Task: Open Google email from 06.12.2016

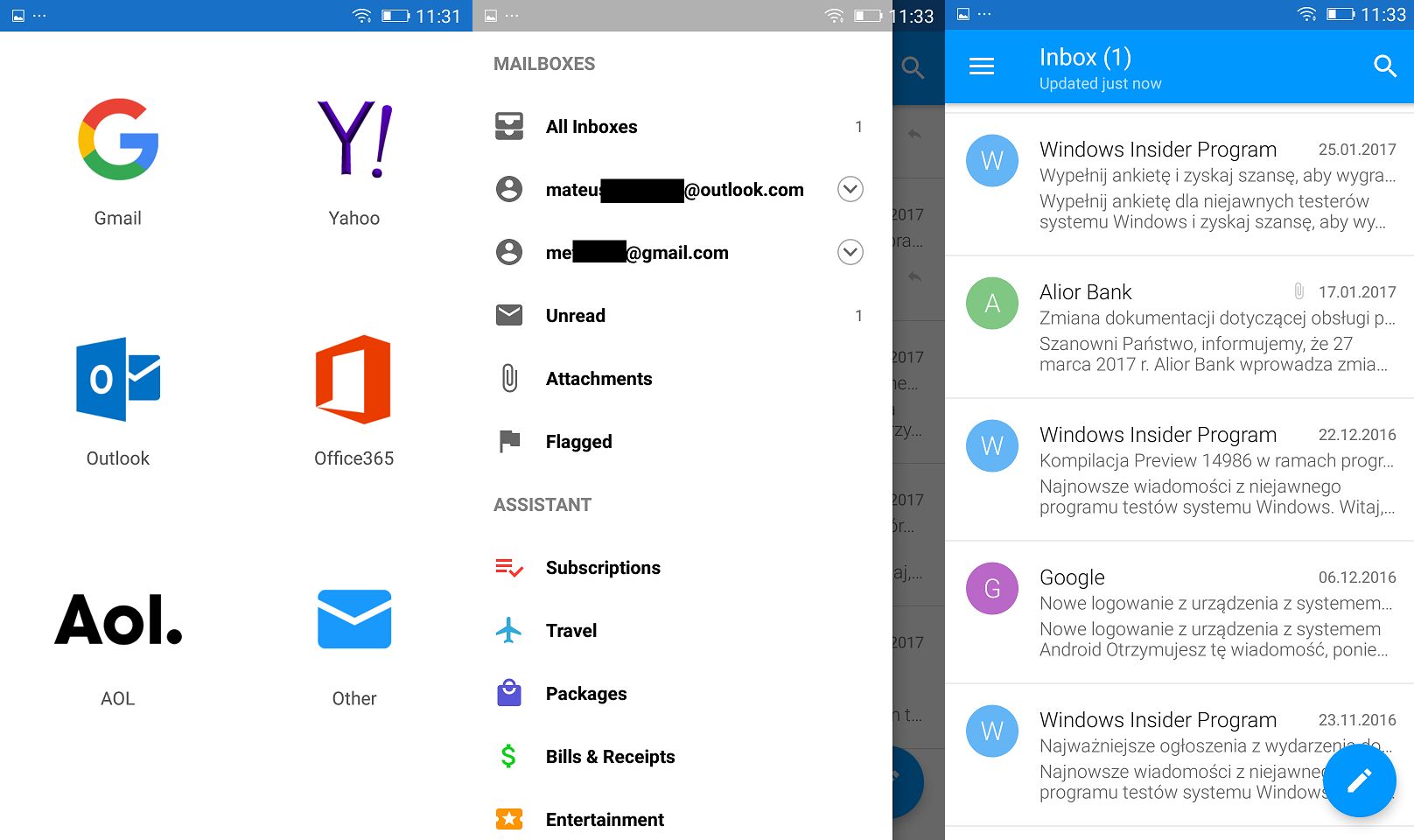Action: pyautogui.click(x=1179, y=612)
